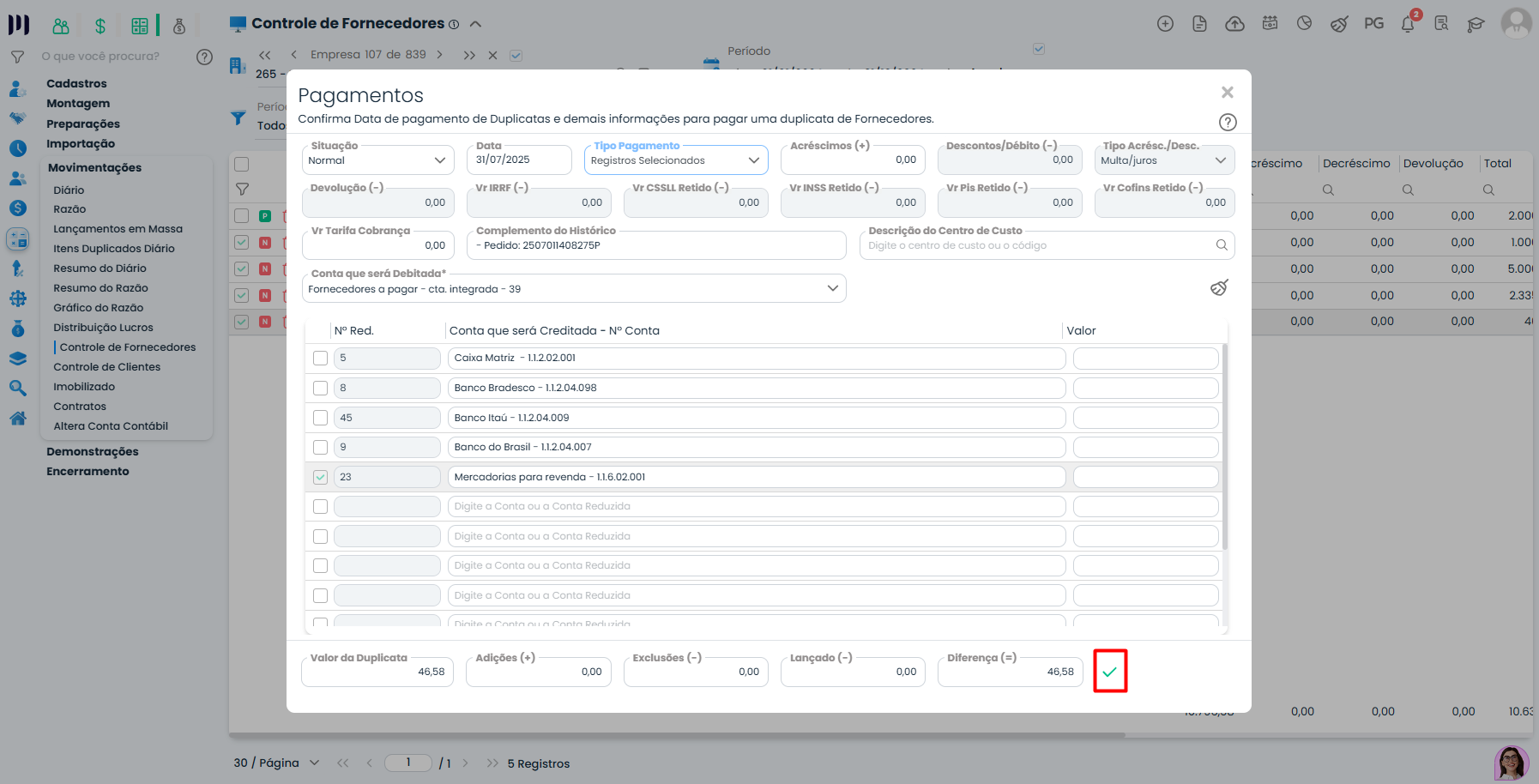Click the calendar icon in top toolbar
Image resolution: width=1539 pixels, height=784 pixels.
1270,24
